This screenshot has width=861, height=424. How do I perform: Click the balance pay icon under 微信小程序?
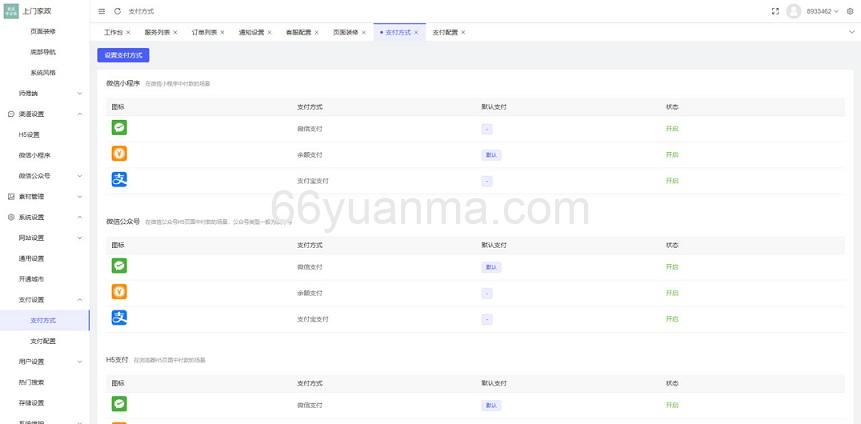pyautogui.click(x=119, y=154)
